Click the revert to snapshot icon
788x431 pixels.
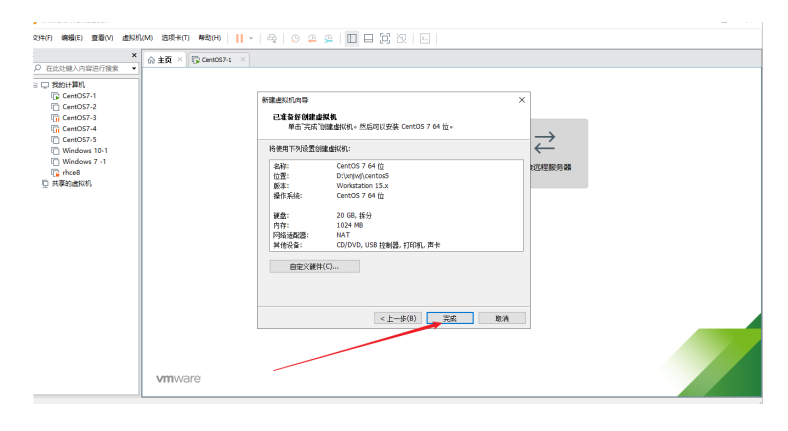312,38
